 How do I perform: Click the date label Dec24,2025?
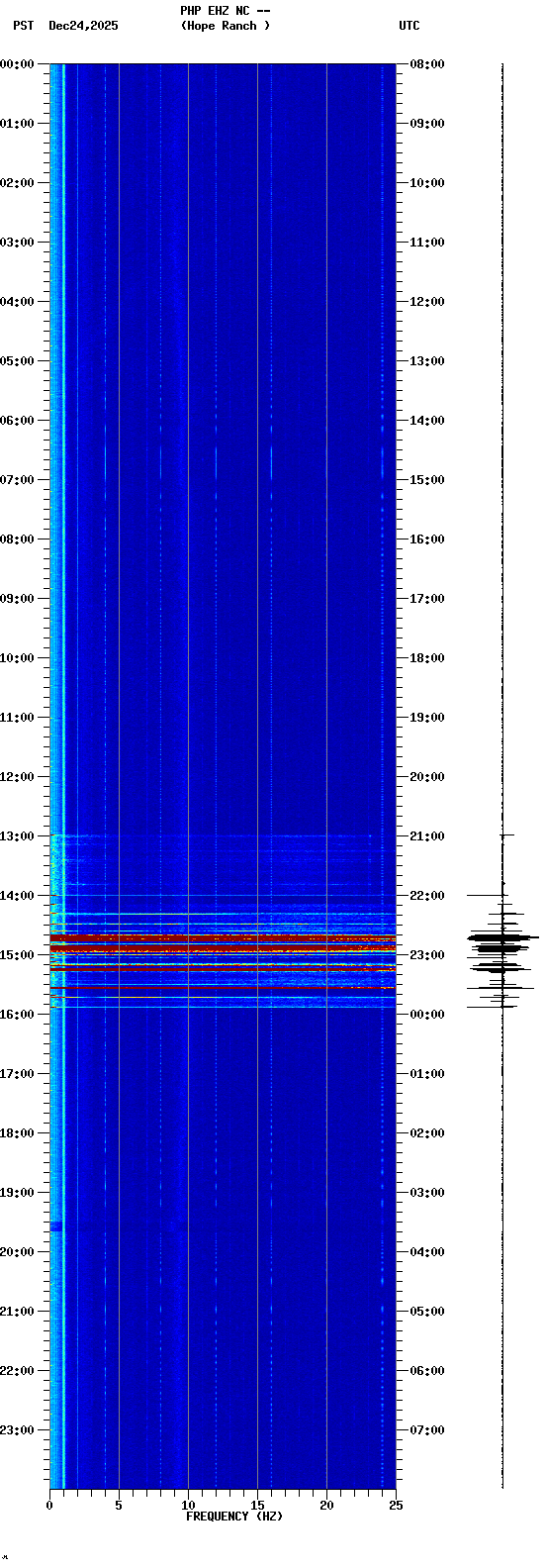(x=83, y=26)
